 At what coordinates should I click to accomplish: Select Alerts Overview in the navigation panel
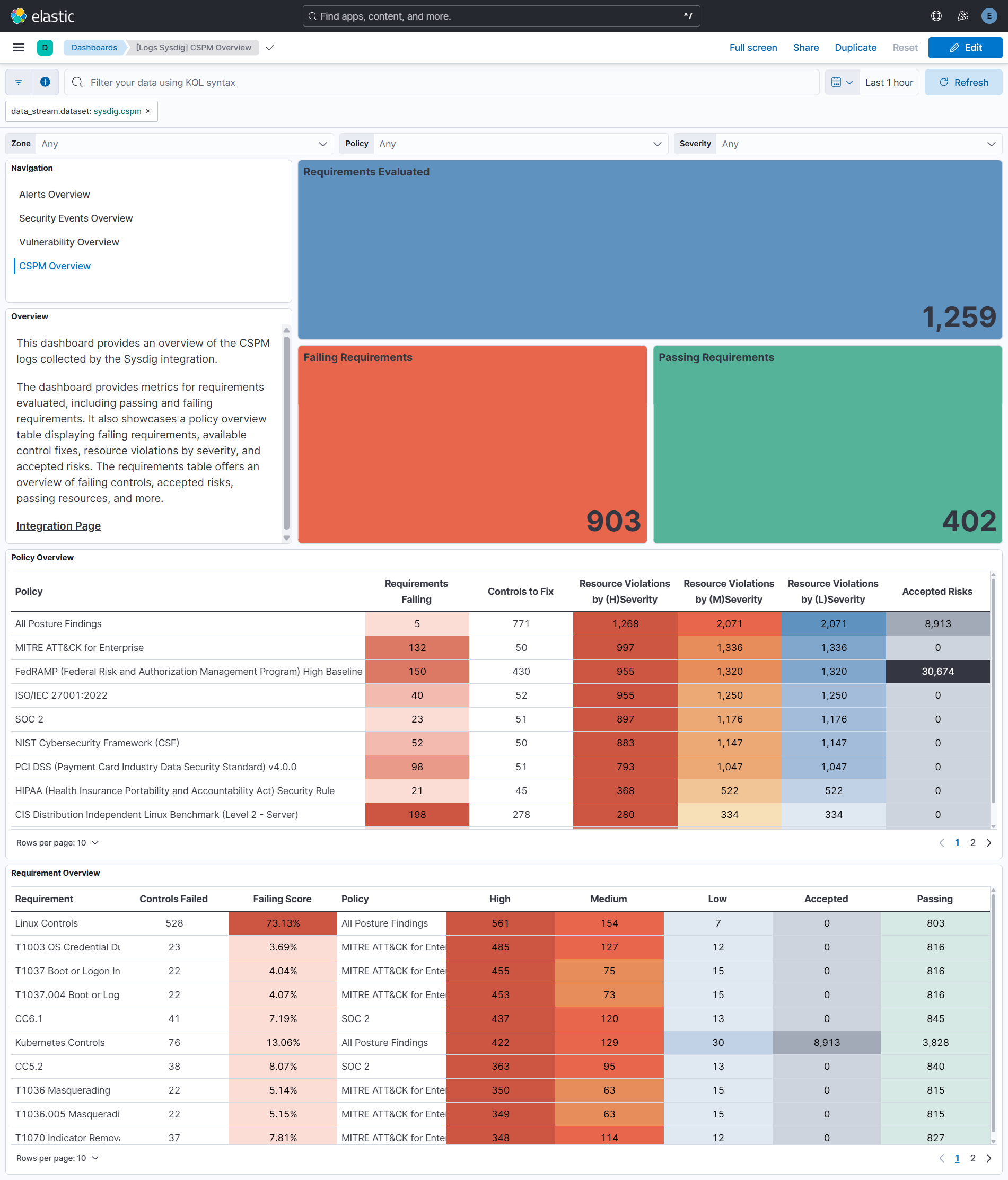(x=54, y=194)
